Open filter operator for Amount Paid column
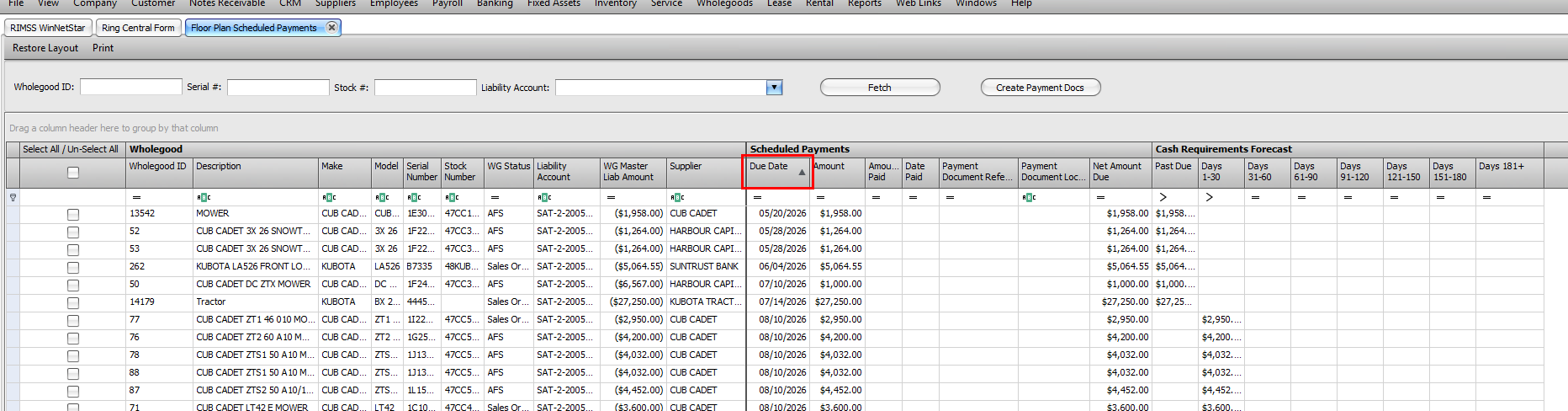Image resolution: width=1568 pixels, height=411 pixels. 876,197
